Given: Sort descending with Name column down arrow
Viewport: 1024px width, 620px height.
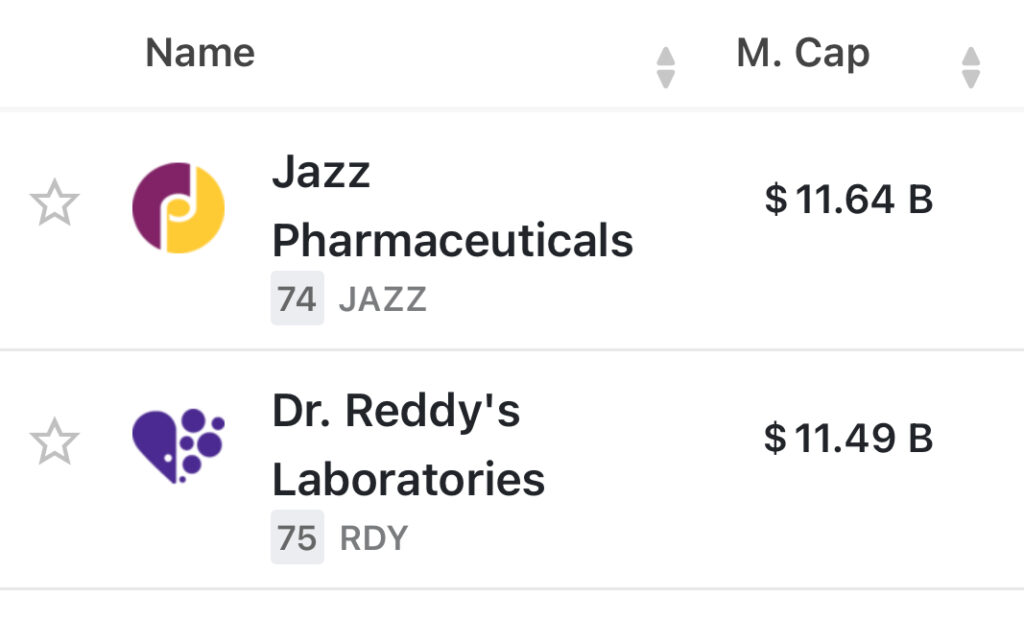Looking at the screenshot, I should [665, 79].
